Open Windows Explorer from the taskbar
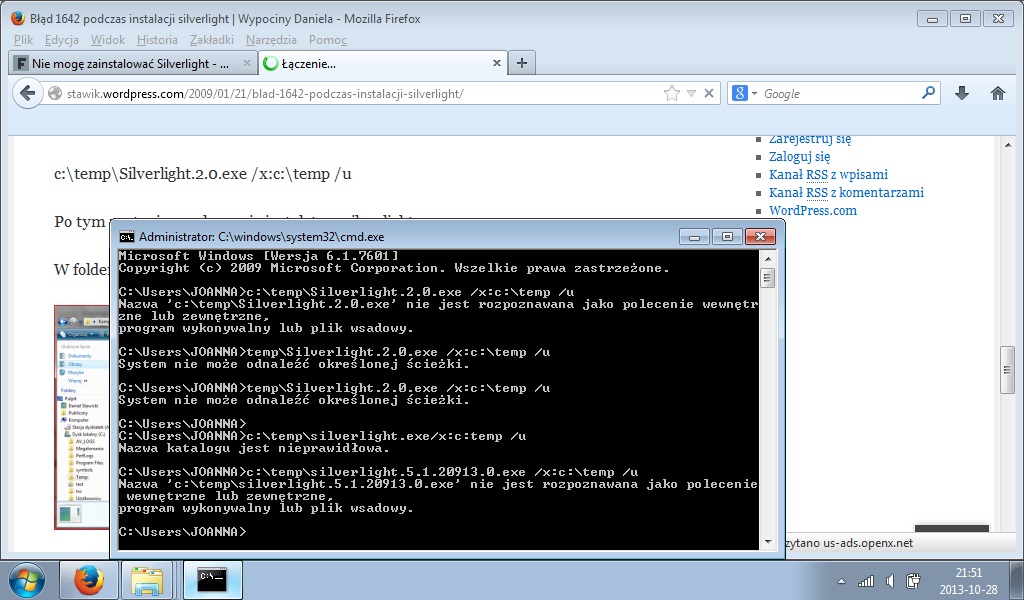The height and width of the screenshot is (600, 1024). point(147,580)
